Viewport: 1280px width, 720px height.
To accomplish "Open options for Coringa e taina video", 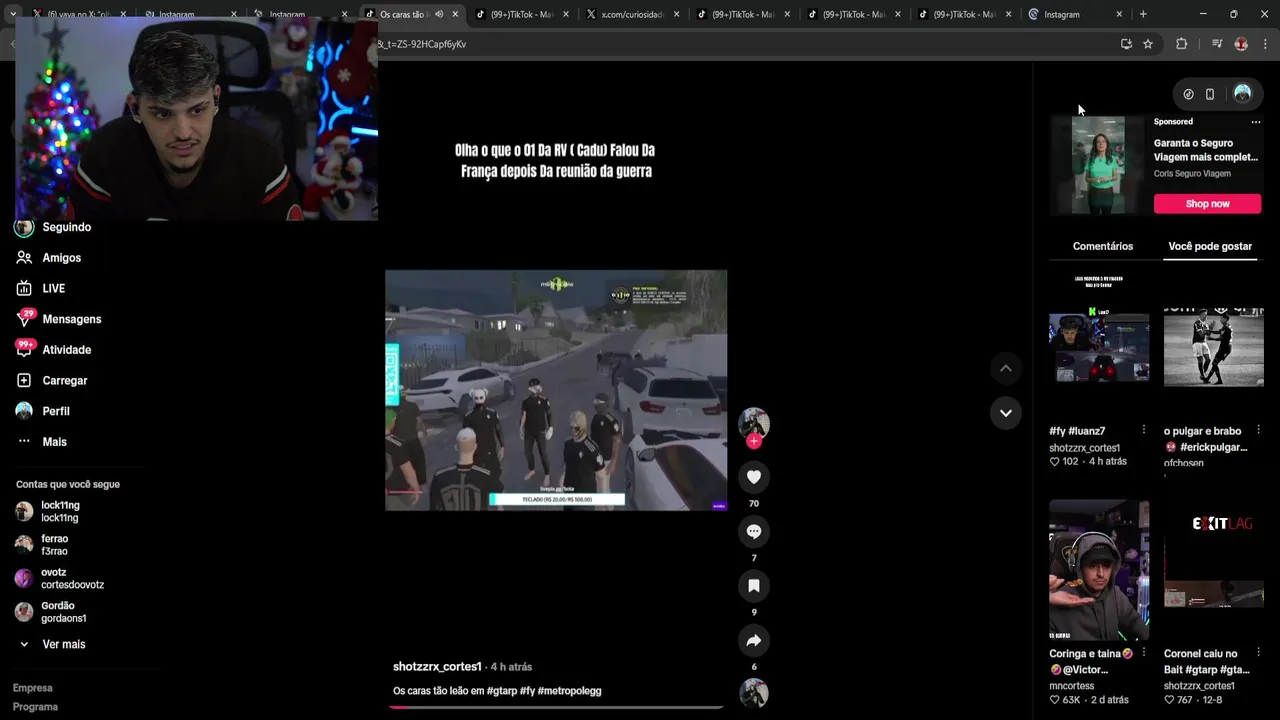I will click(1144, 653).
